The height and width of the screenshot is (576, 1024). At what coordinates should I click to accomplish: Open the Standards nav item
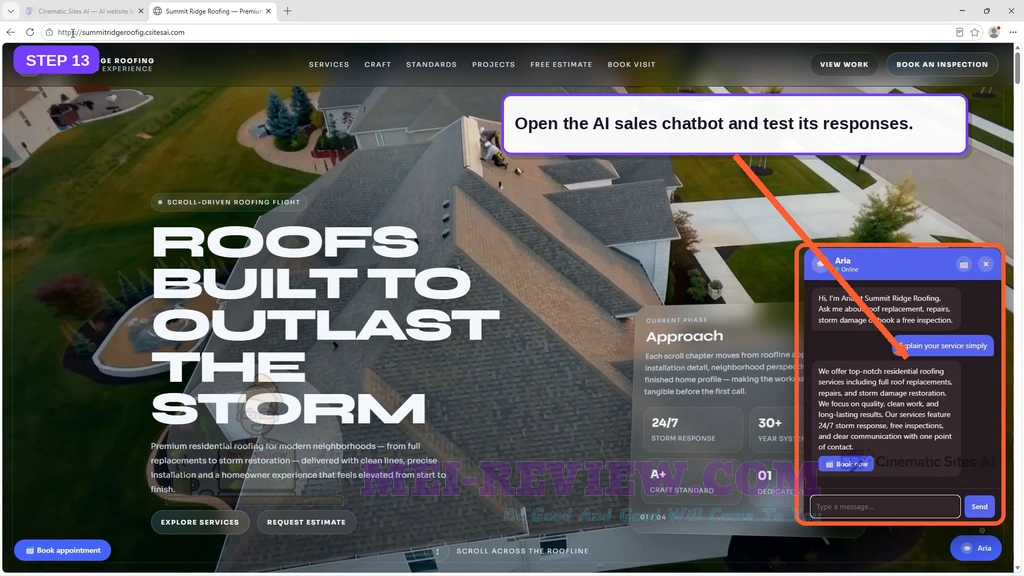click(431, 65)
